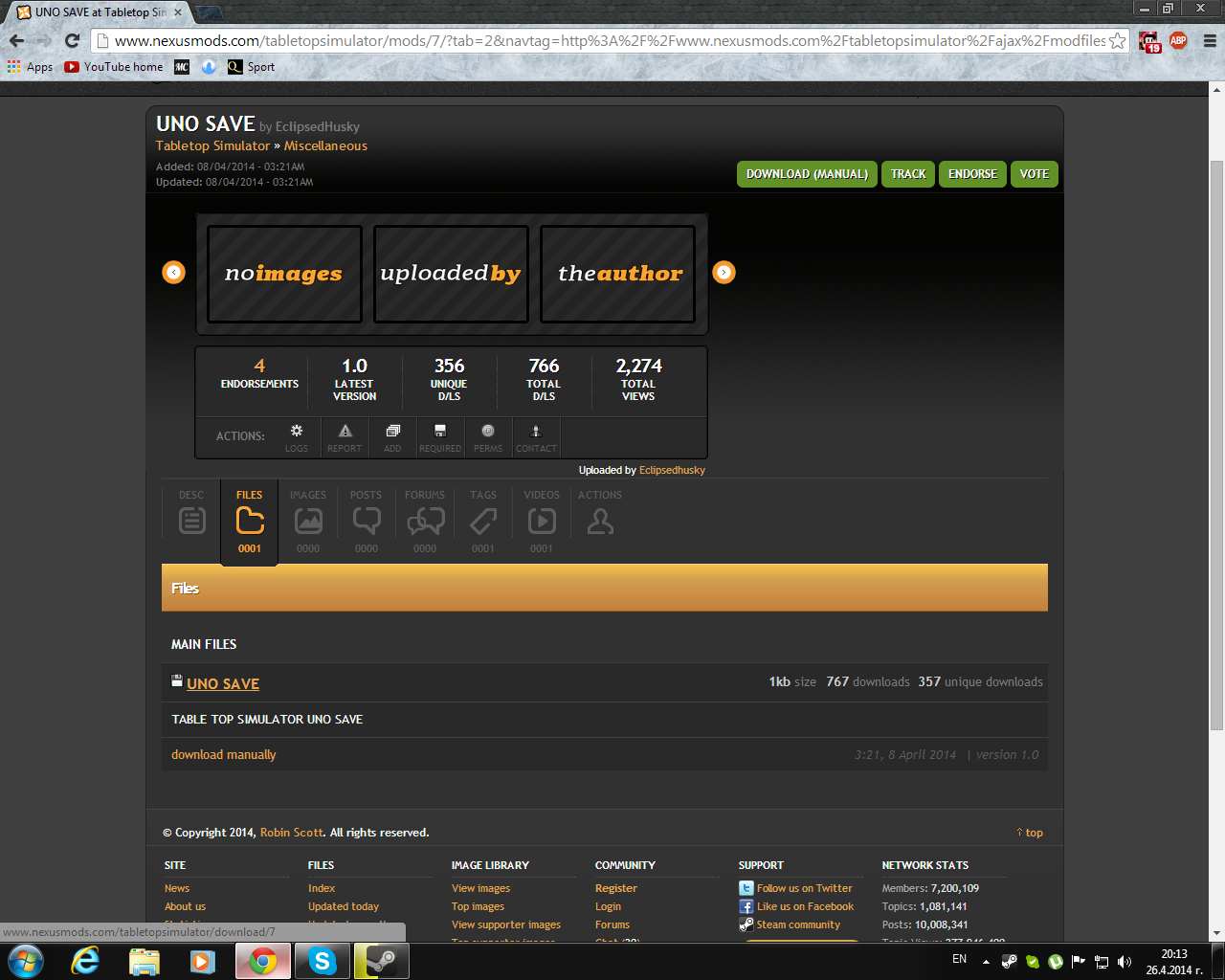Click the EN language indicator in the taskbar

[959, 959]
